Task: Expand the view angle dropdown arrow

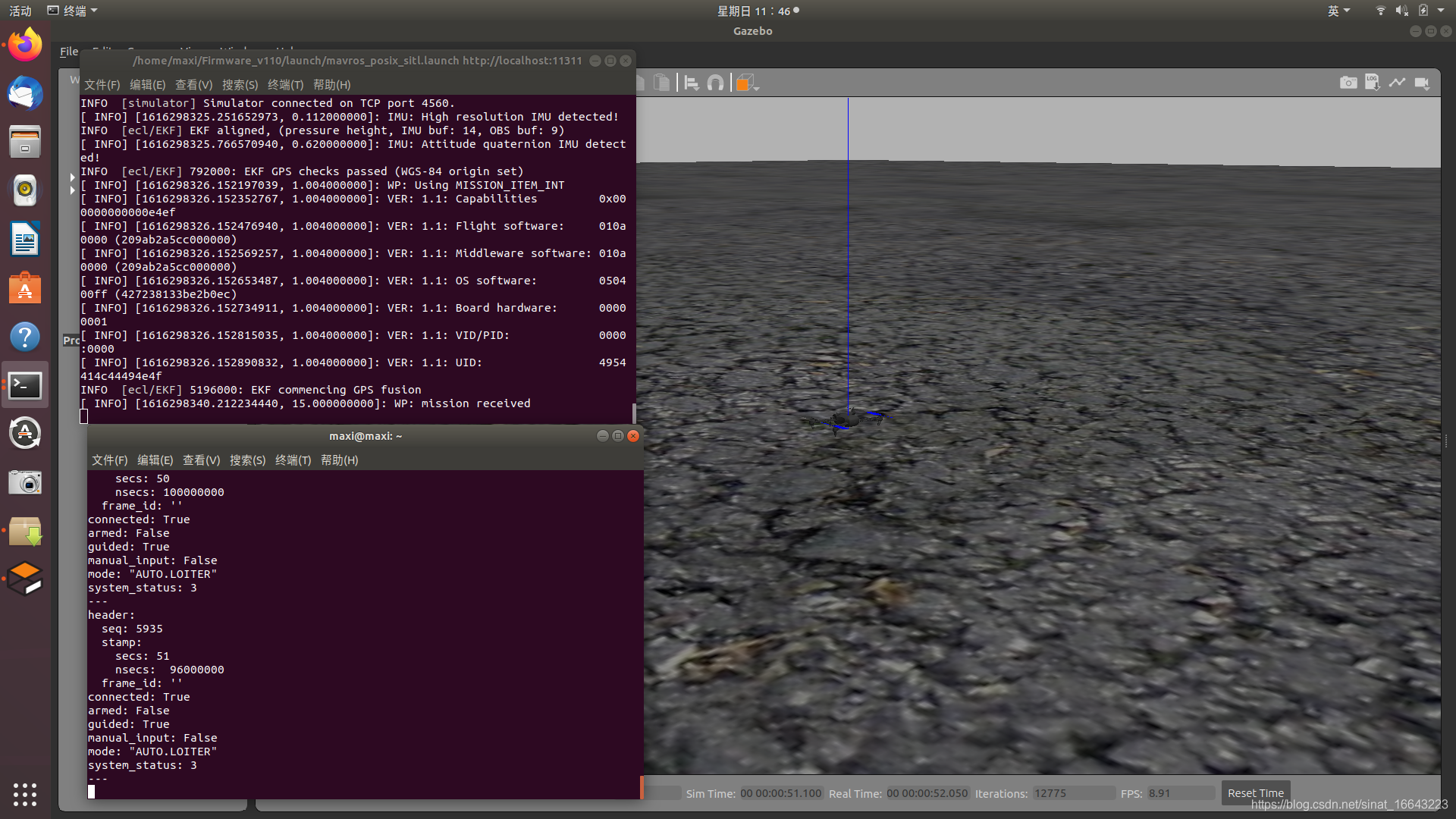Action: coord(757,88)
